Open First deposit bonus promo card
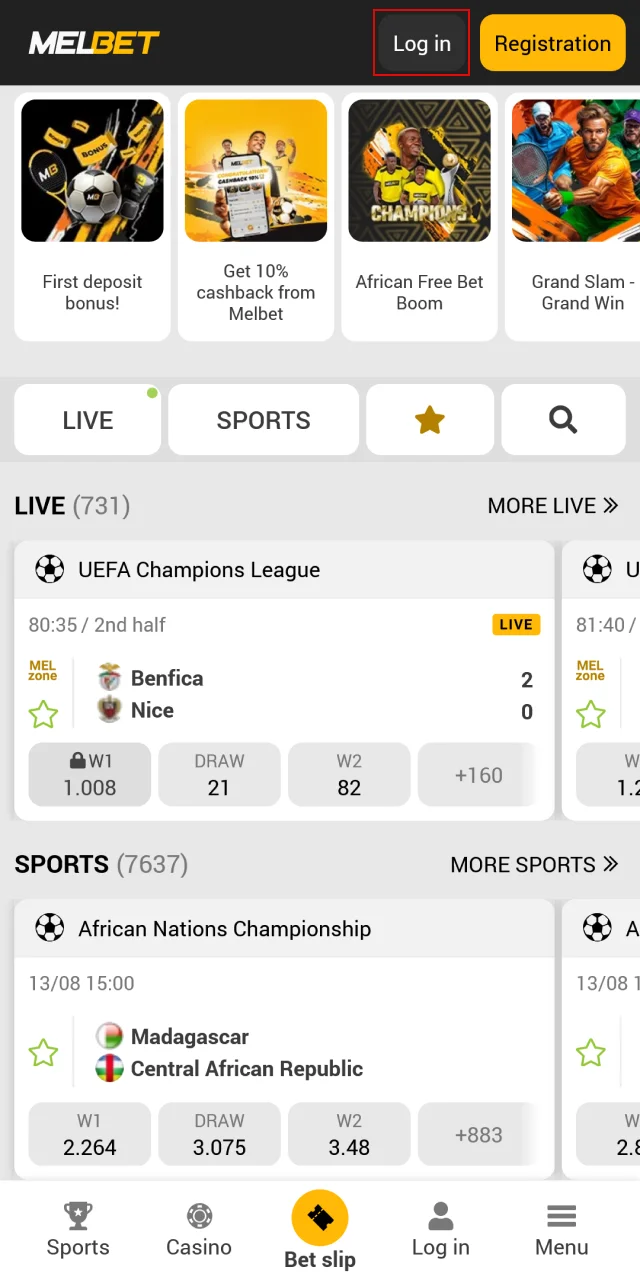The height and width of the screenshot is (1280, 640). pyautogui.click(x=92, y=217)
